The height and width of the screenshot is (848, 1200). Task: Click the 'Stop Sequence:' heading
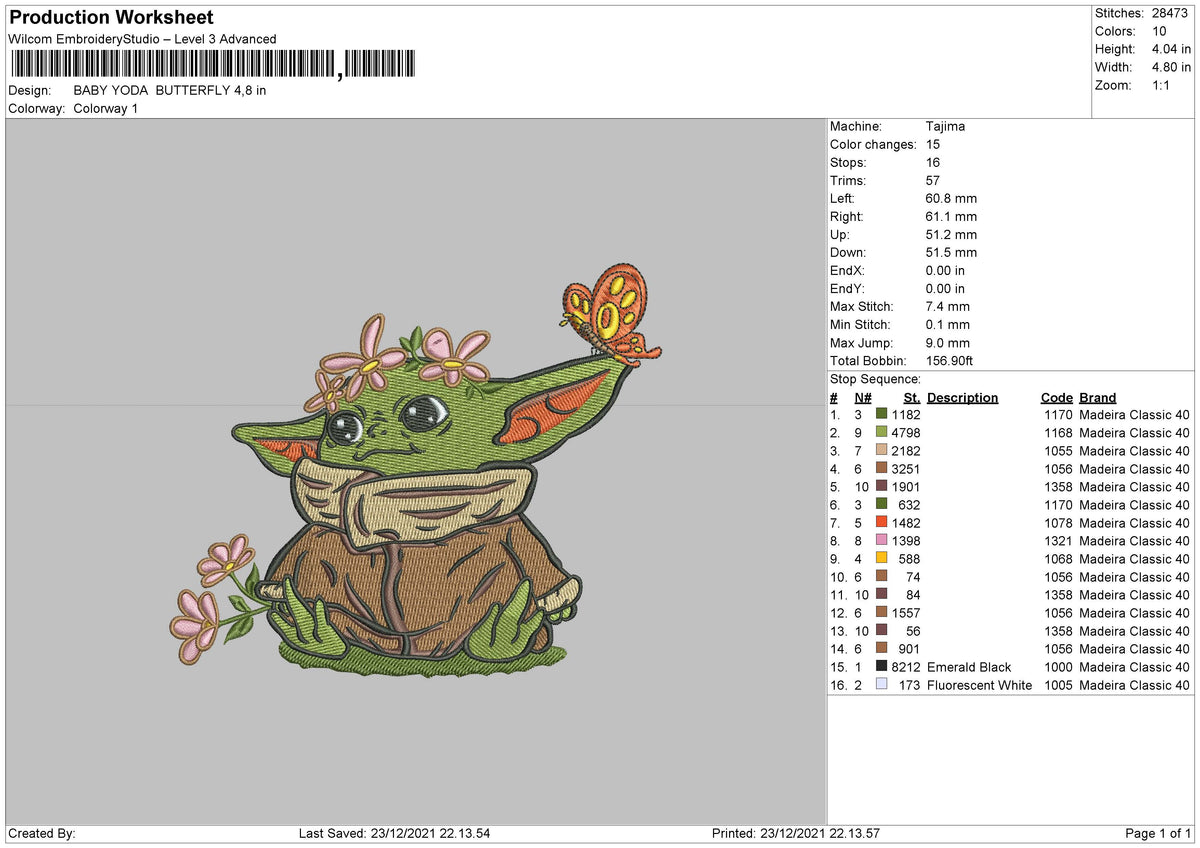[875, 380]
